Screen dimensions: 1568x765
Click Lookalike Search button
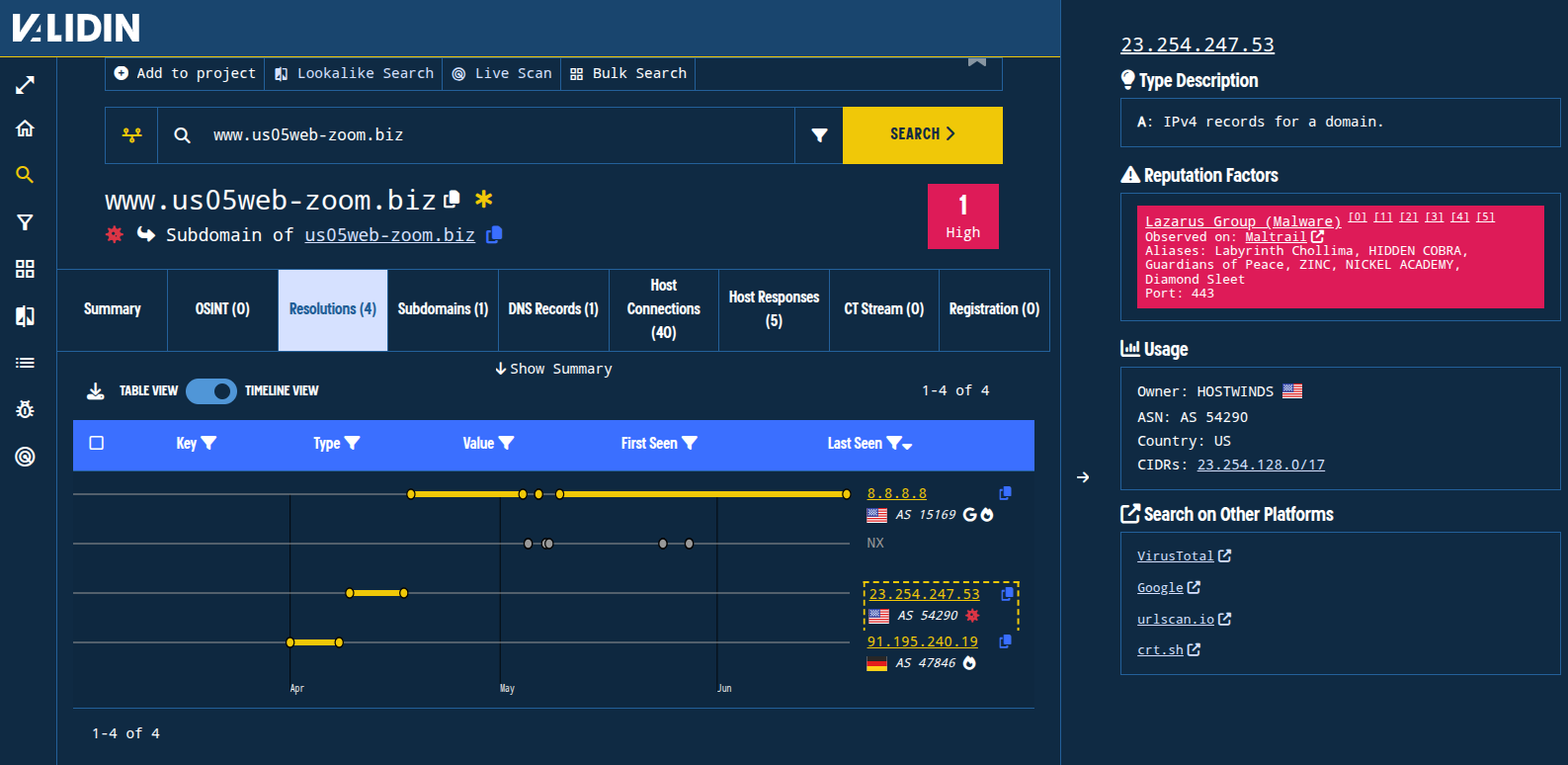click(x=354, y=73)
